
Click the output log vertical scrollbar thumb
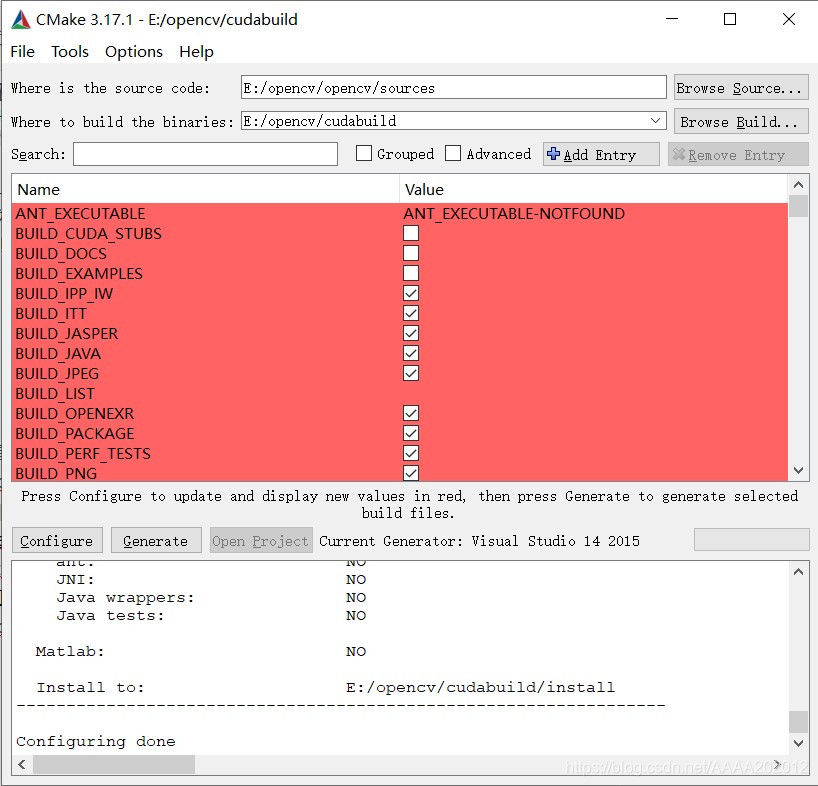(x=798, y=722)
